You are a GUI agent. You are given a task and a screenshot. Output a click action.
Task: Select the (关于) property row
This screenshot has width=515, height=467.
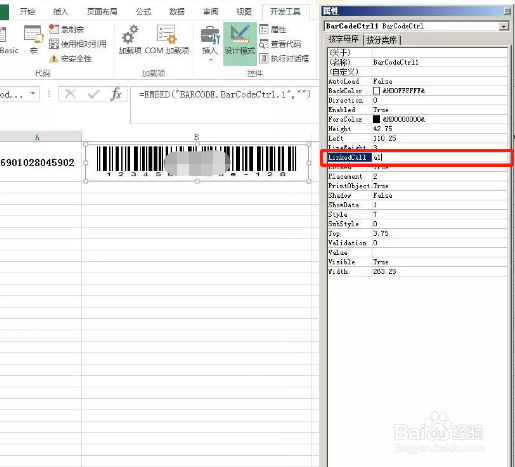(418, 53)
